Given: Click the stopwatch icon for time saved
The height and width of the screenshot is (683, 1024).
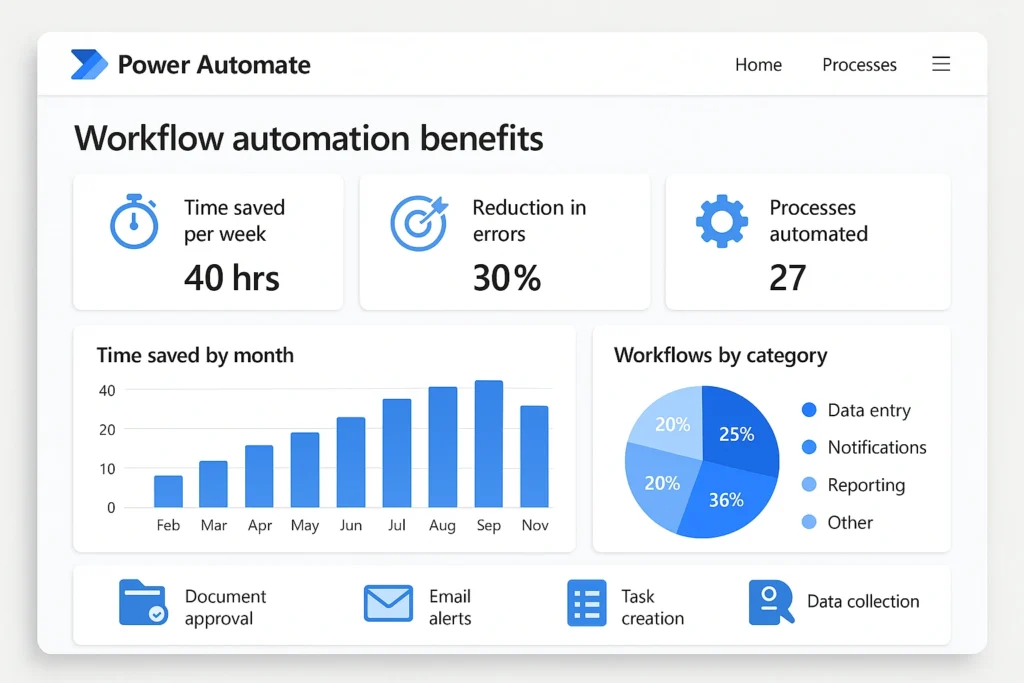Looking at the screenshot, I should [134, 222].
